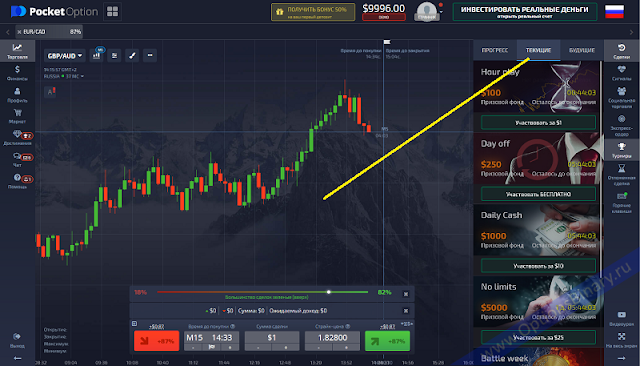Click the M15 14:33 time field
The width and height of the screenshot is (640, 366).
coord(211,337)
